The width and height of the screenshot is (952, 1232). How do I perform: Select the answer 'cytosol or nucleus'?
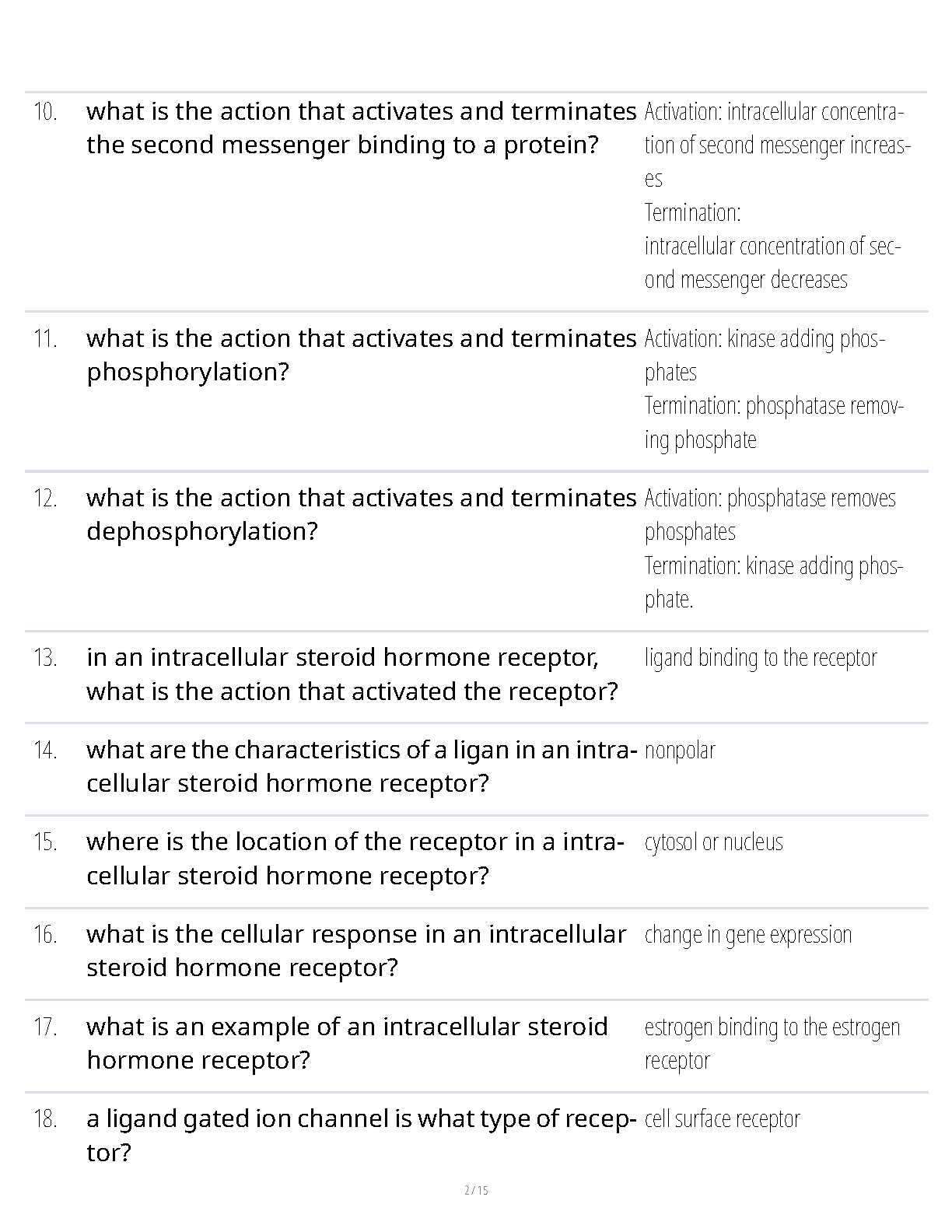[713, 842]
